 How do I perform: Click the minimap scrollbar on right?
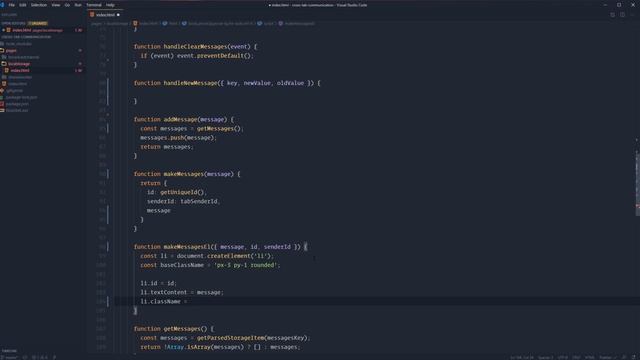tap(638, 184)
